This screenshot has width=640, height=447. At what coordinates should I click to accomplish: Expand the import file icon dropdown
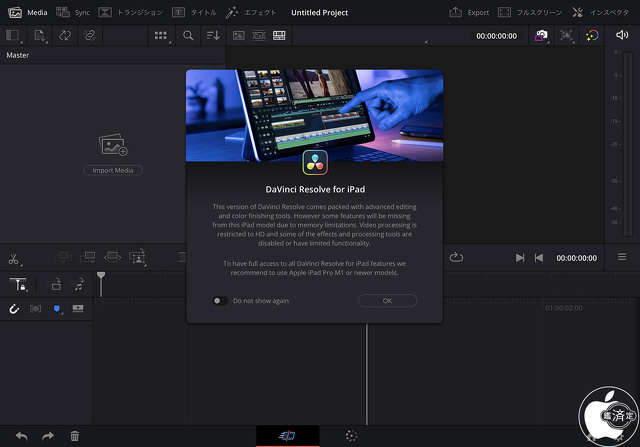click(40, 35)
